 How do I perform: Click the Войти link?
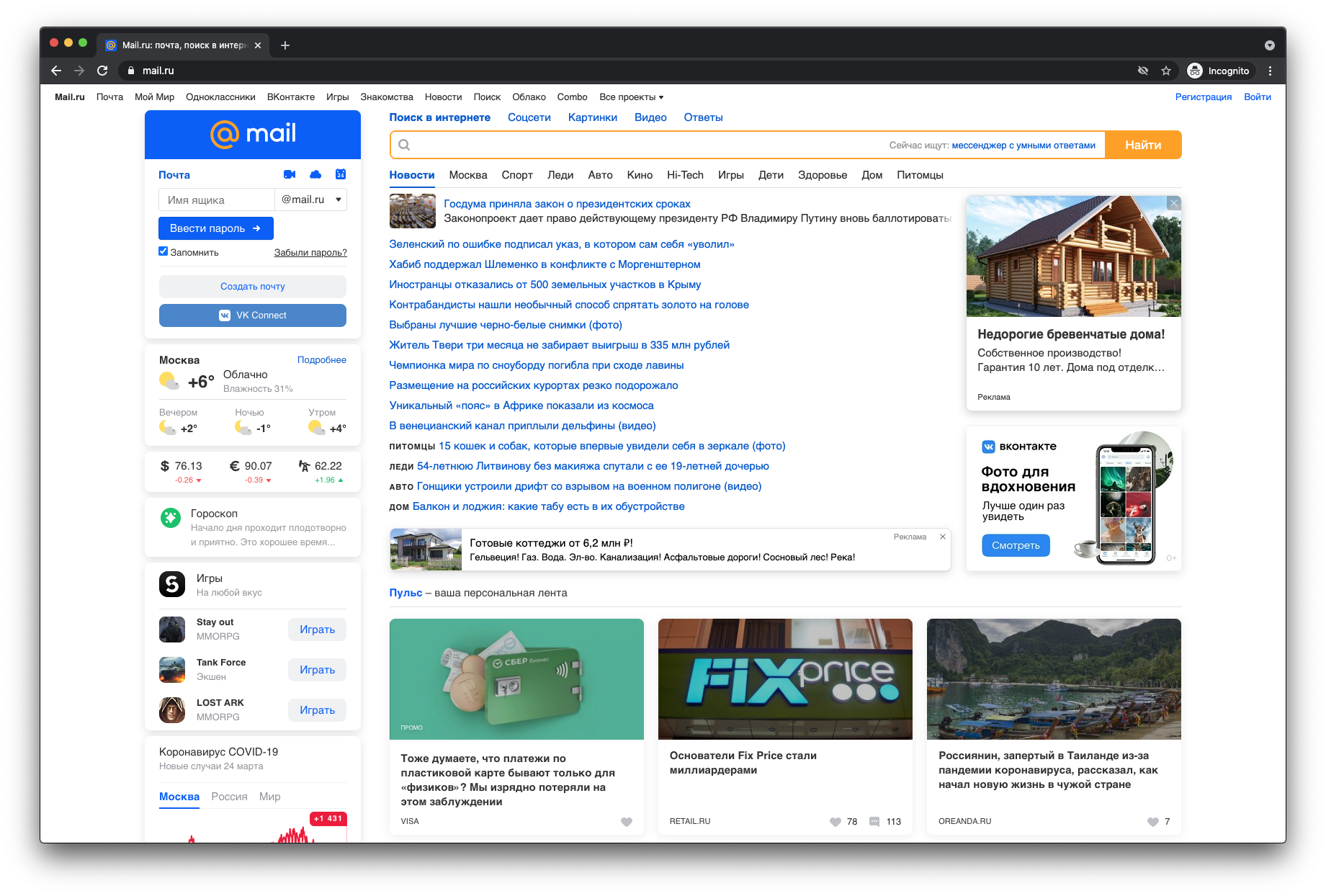[1258, 97]
